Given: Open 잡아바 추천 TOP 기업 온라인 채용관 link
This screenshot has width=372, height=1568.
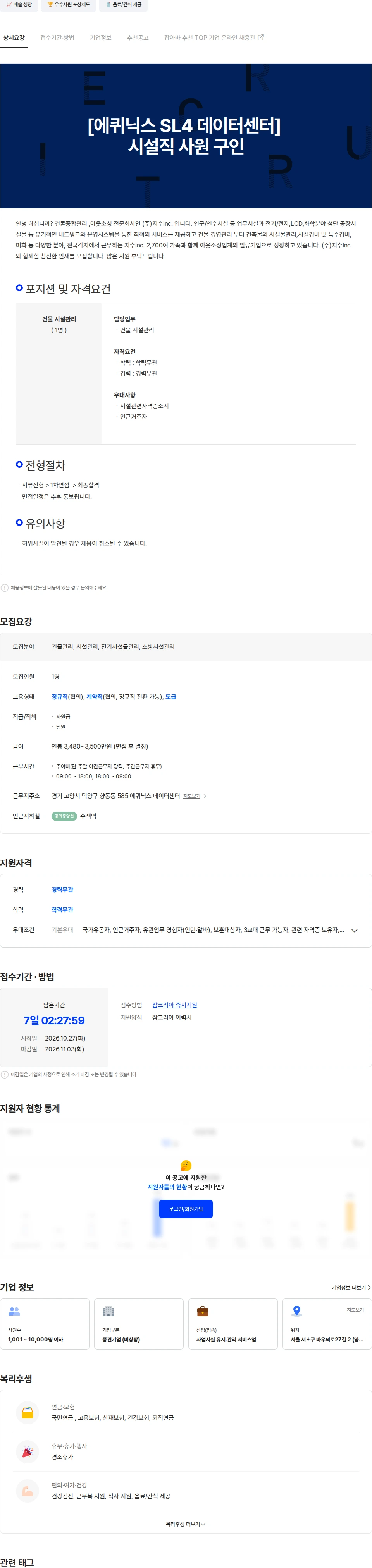Looking at the screenshot, I should pos(214,38).
